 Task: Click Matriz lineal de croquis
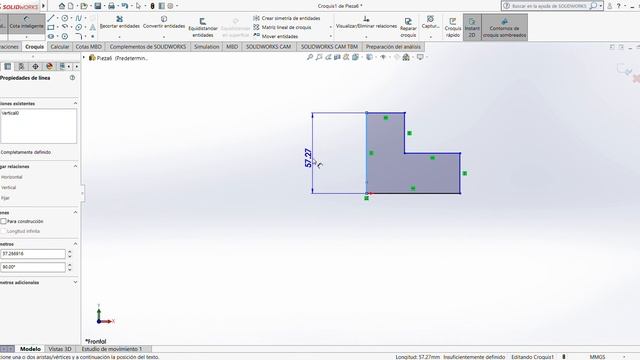(x=282, y=27)
